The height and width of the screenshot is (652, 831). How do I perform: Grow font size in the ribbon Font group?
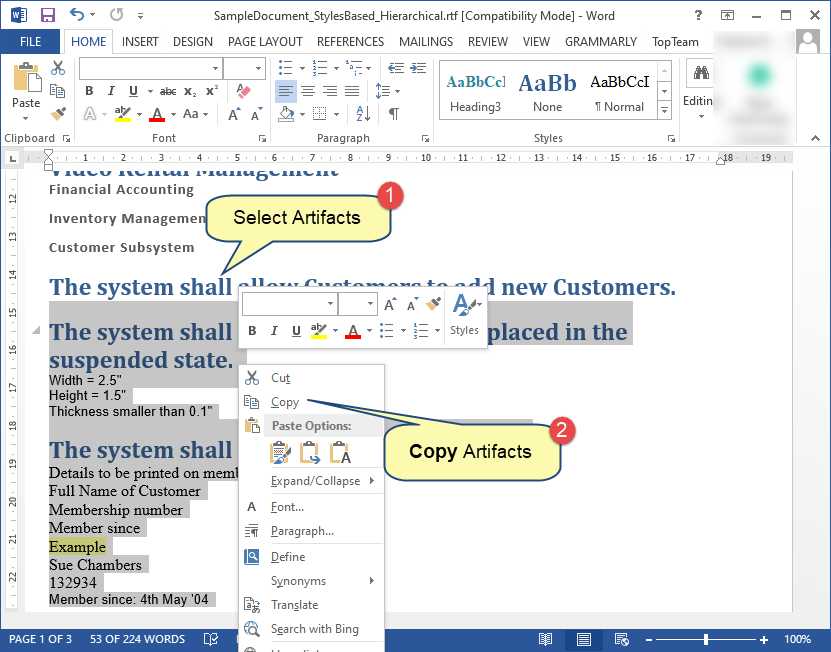click(234, 114)
